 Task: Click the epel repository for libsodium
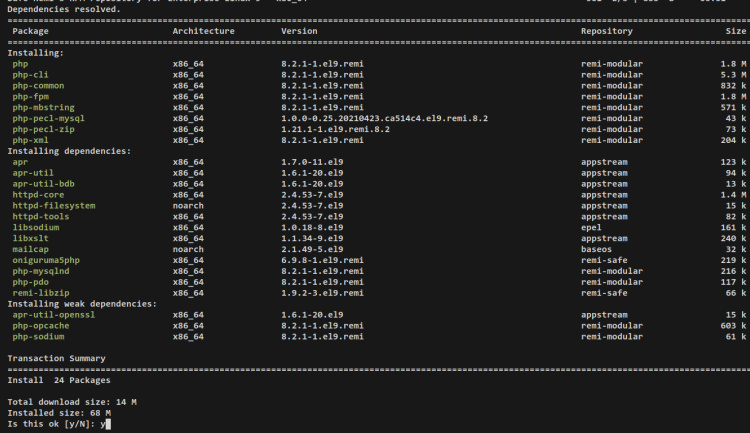(x=591, y=227)
